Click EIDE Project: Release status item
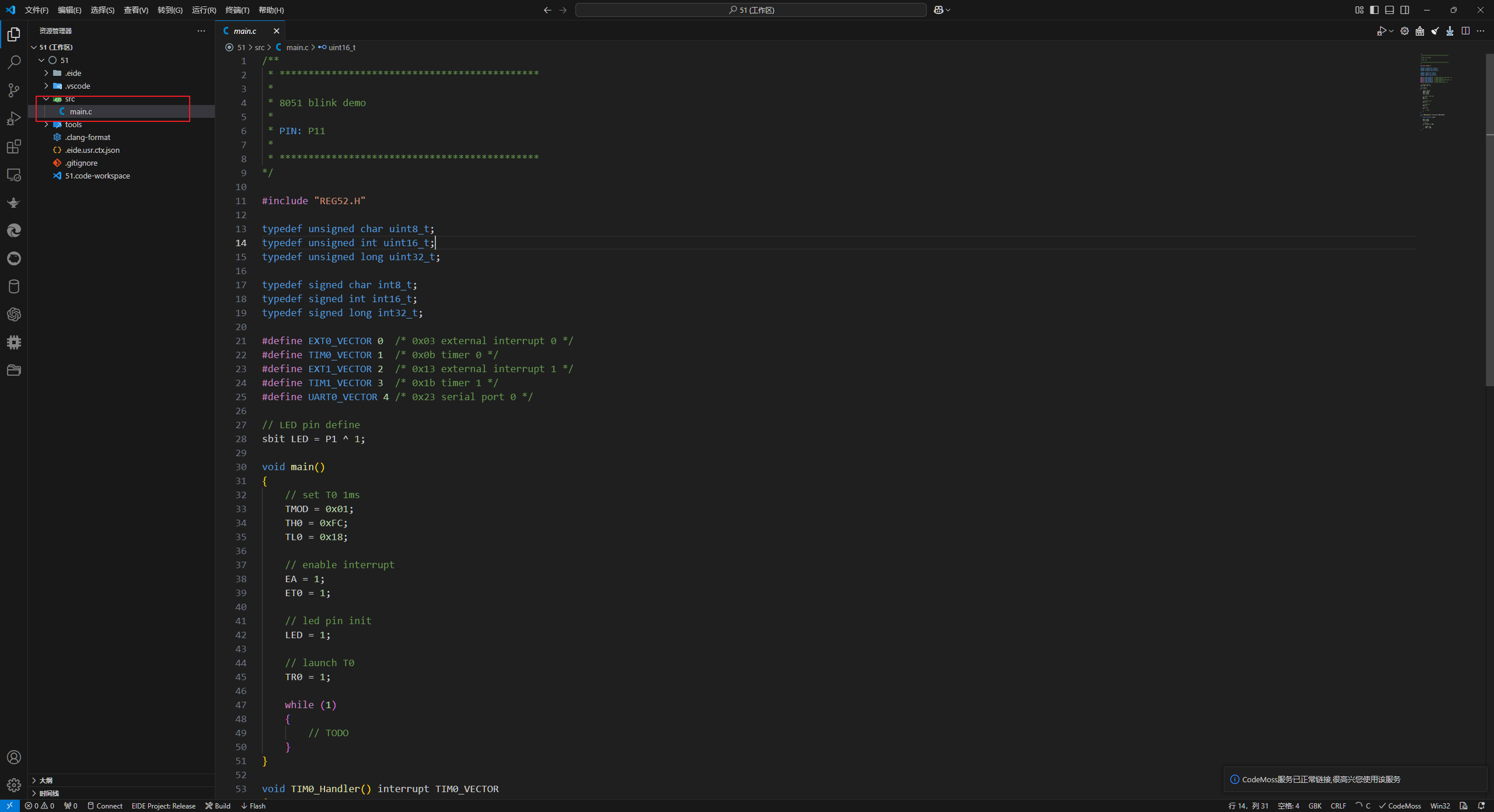1494x812 pixels. click(x=163, y=806)
